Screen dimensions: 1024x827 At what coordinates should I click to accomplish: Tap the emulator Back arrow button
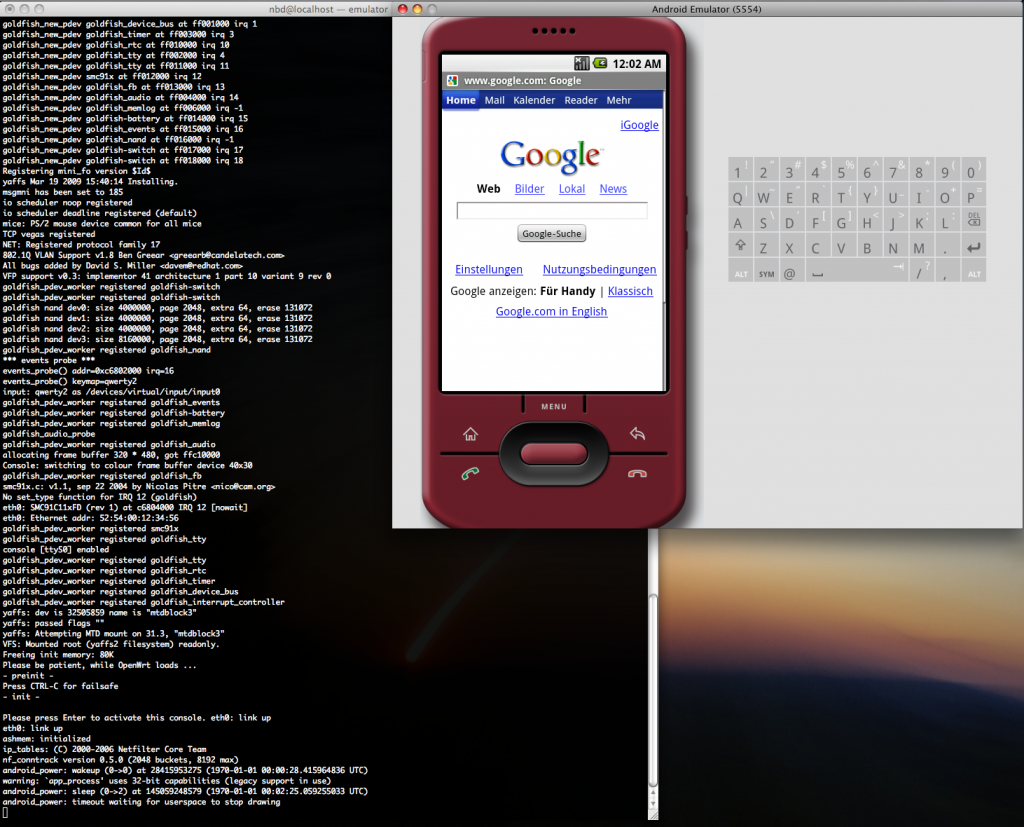pos(637,433)
